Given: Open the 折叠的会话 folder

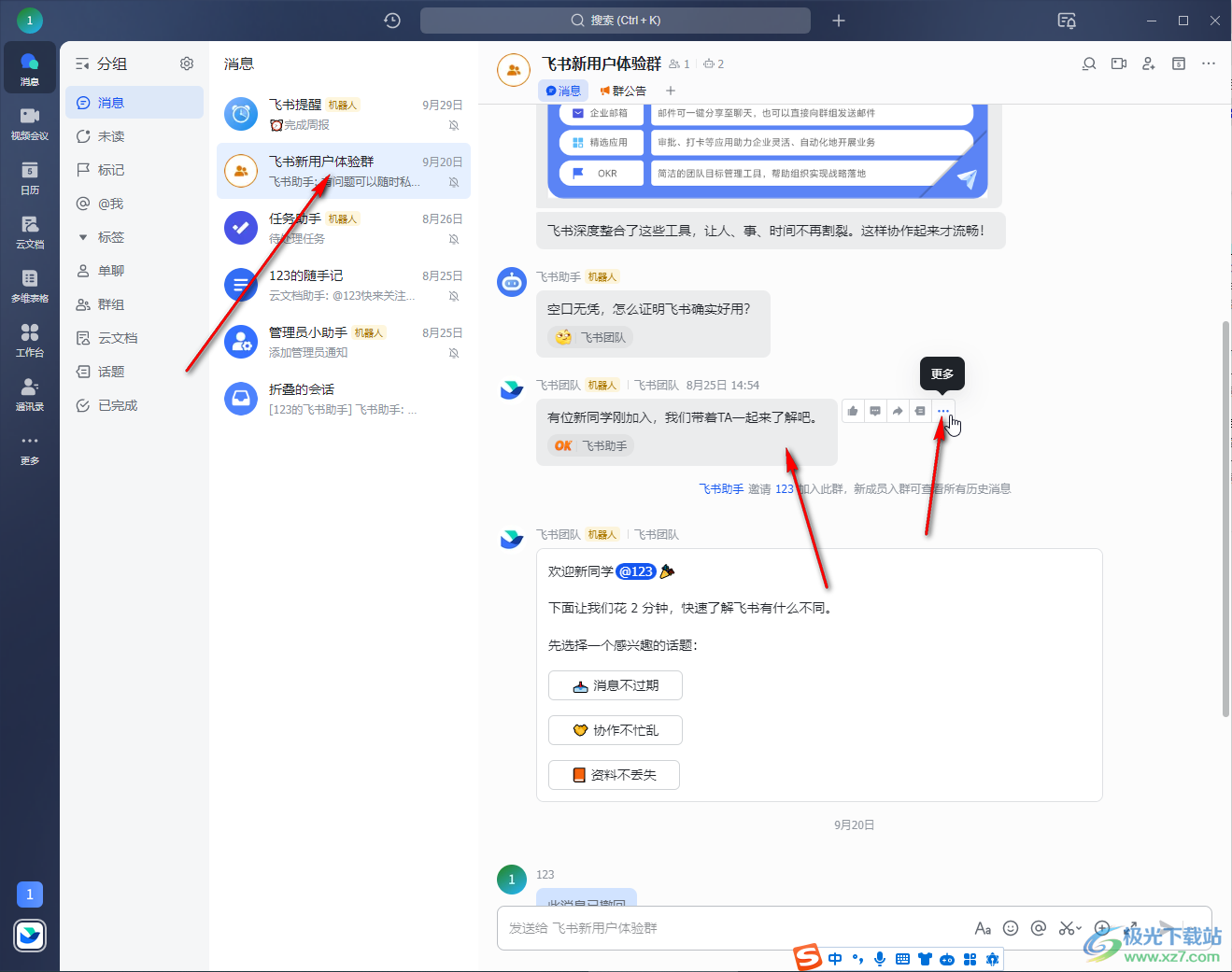Looking at the screenshot, I should click(344, 399).
